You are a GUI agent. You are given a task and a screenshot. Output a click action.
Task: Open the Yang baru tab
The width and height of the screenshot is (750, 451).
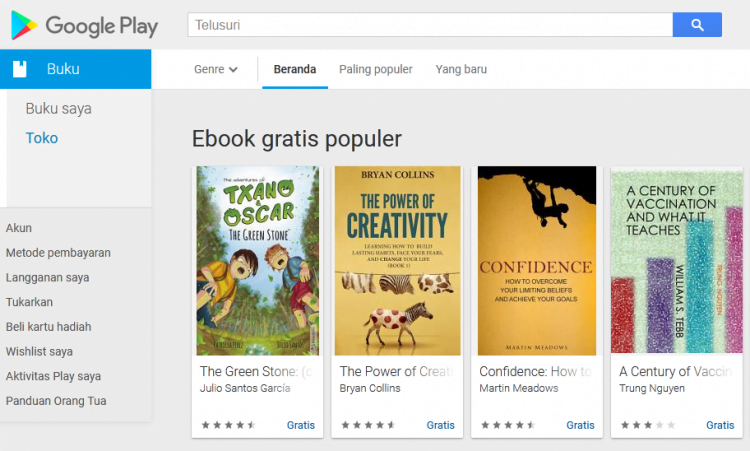tap(461, 69)
